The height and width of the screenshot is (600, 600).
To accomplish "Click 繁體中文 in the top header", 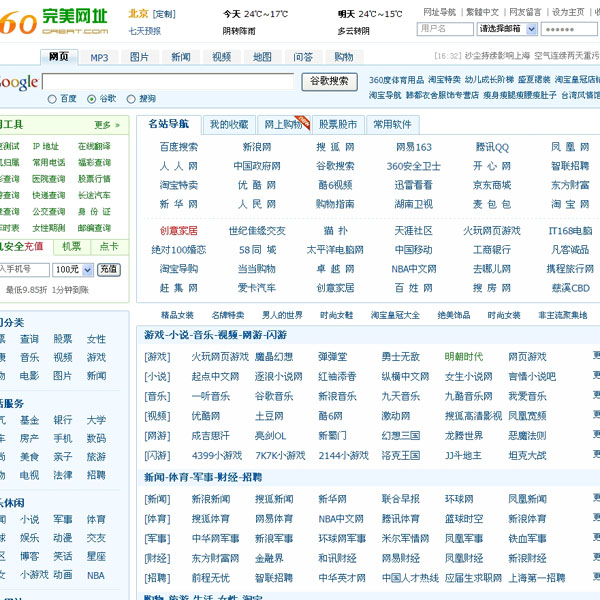I will [483, 12].
